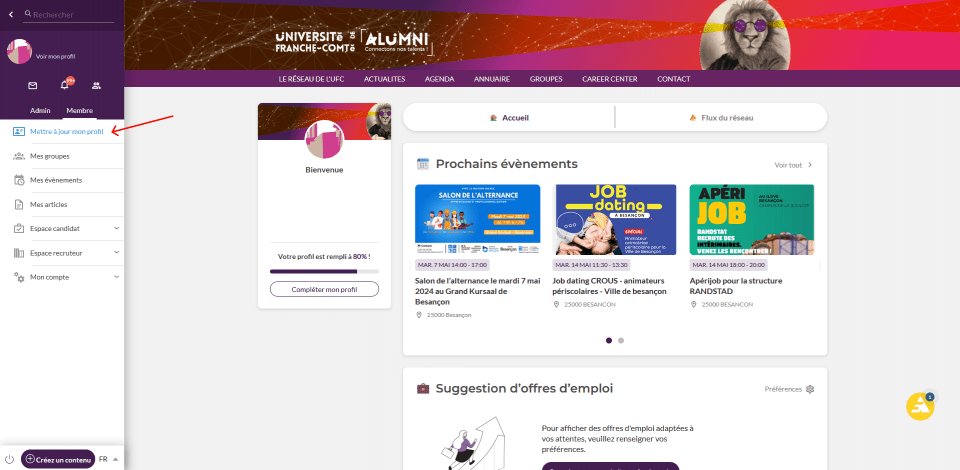Collapse sidebar with the back arrow

tap(10, 13)
